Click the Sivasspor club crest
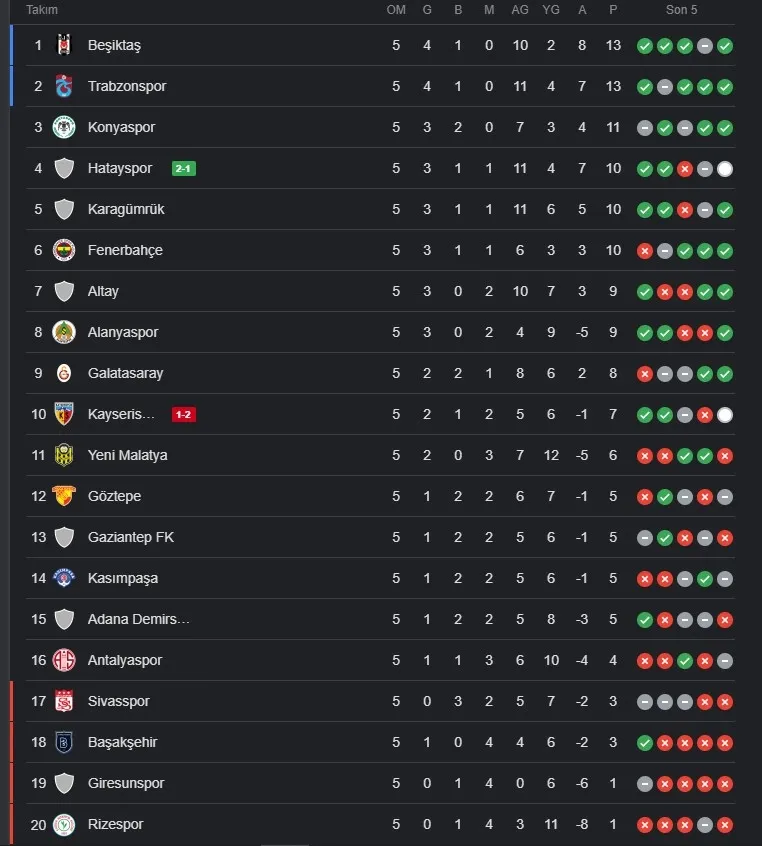This screenshot has width=762, height=846. tap(65, 701)
